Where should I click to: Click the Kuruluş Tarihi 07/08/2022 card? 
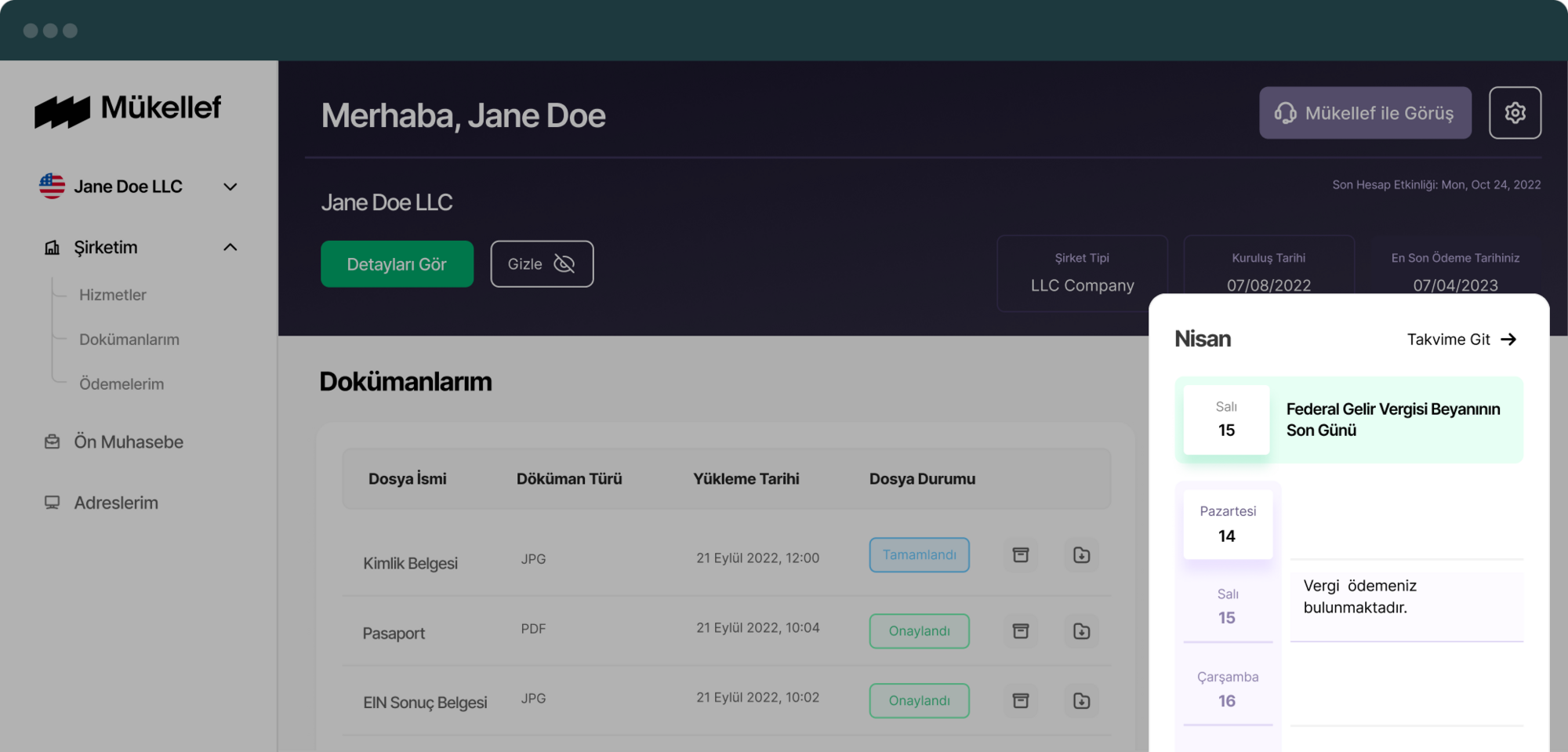click(1269, 267)
